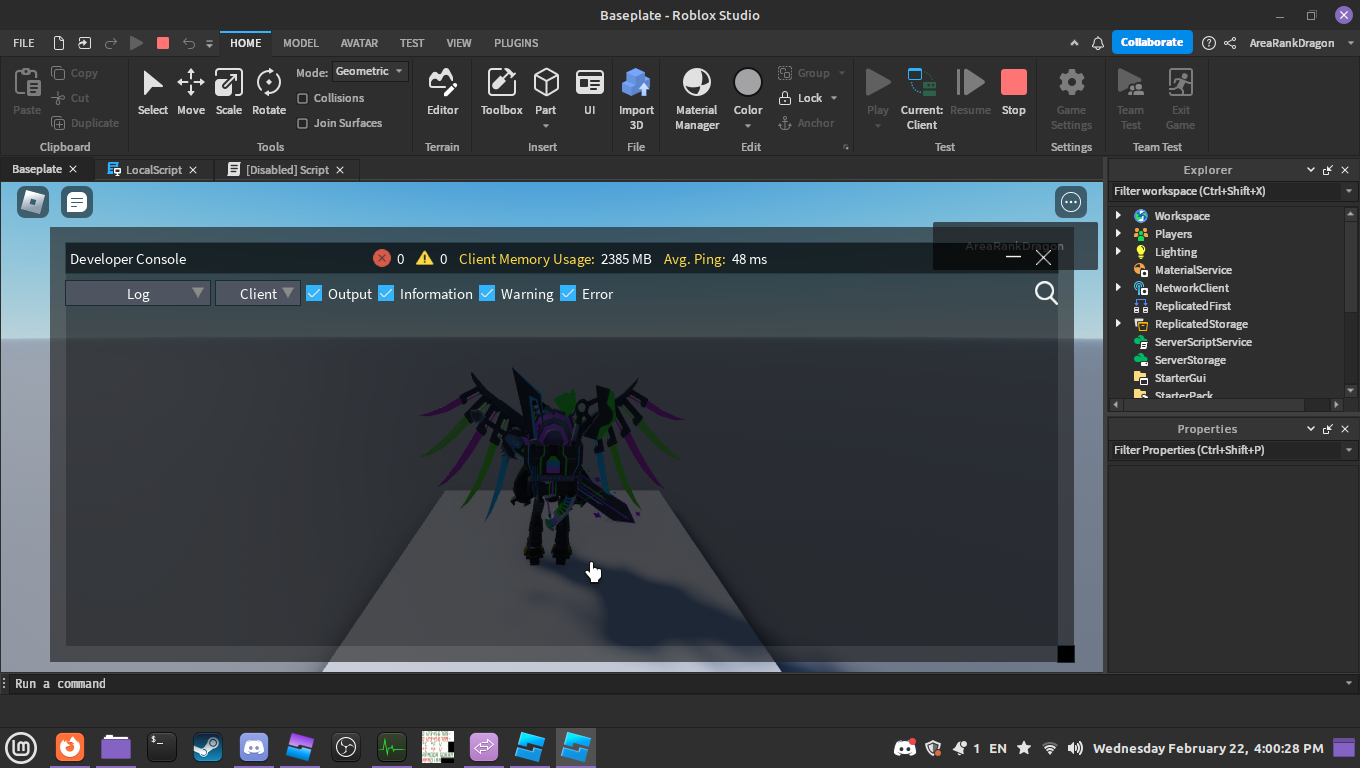Screen dimensions: 1360x768
Task: Expand the Workspace tree node
Action: tap(1119, 216)
